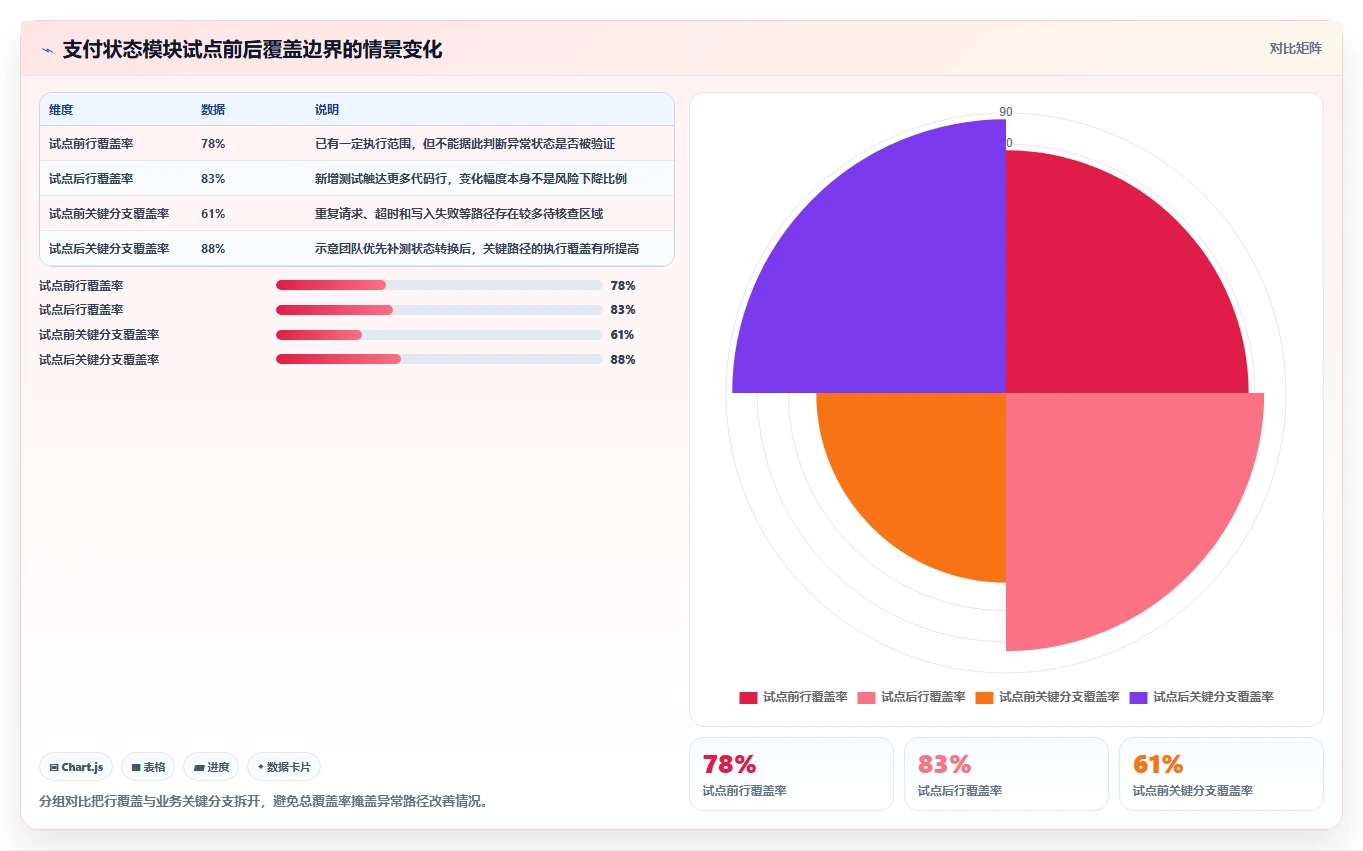Screen dimensions: 1363x851
Task: Click the 88% value in the table
Action: [x=213, y=249]
